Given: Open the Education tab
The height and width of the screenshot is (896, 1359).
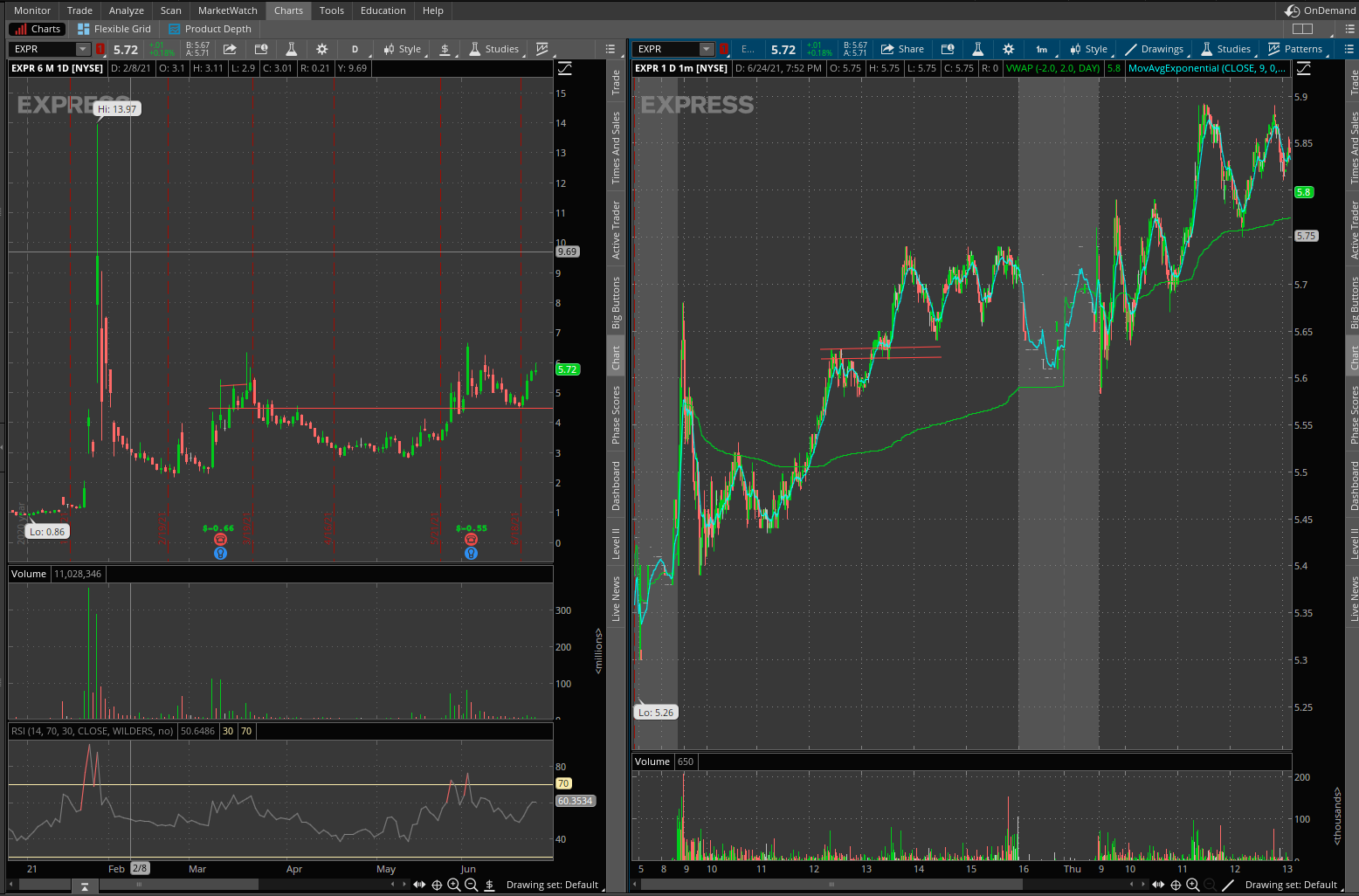Looking at the screenshot, I should click(x=383, y=10).
